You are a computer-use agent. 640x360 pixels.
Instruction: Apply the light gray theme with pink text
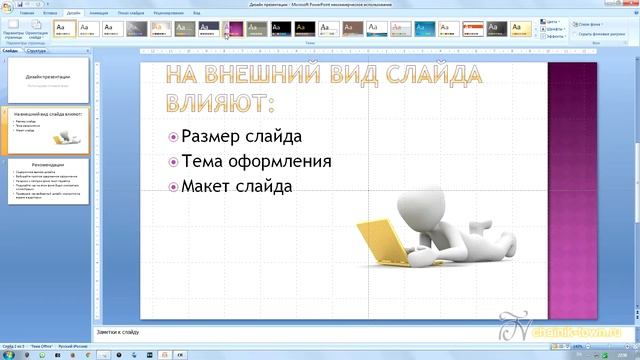[401, 29]
